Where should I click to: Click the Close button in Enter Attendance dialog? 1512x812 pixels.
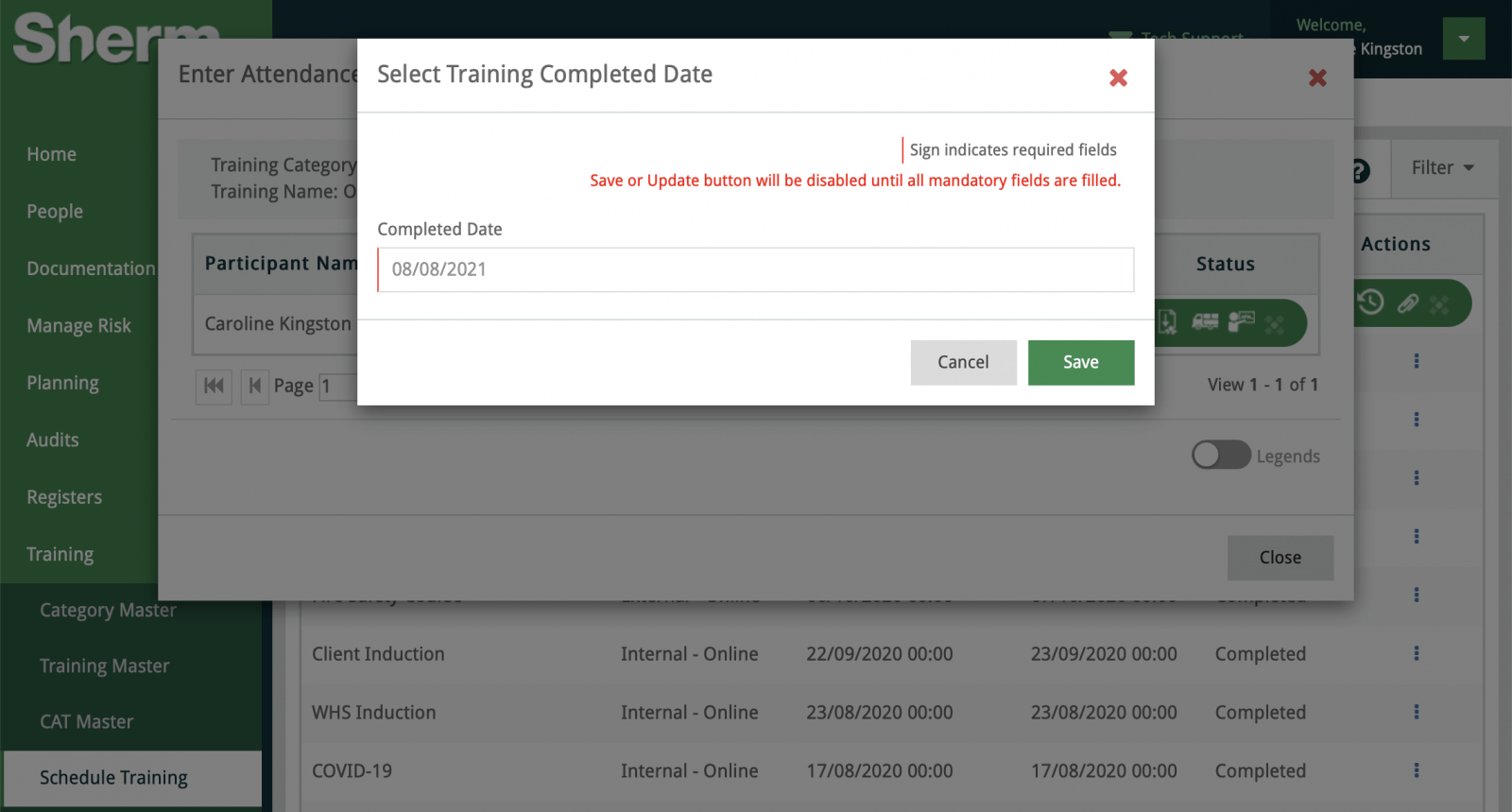click(1280, 558)
